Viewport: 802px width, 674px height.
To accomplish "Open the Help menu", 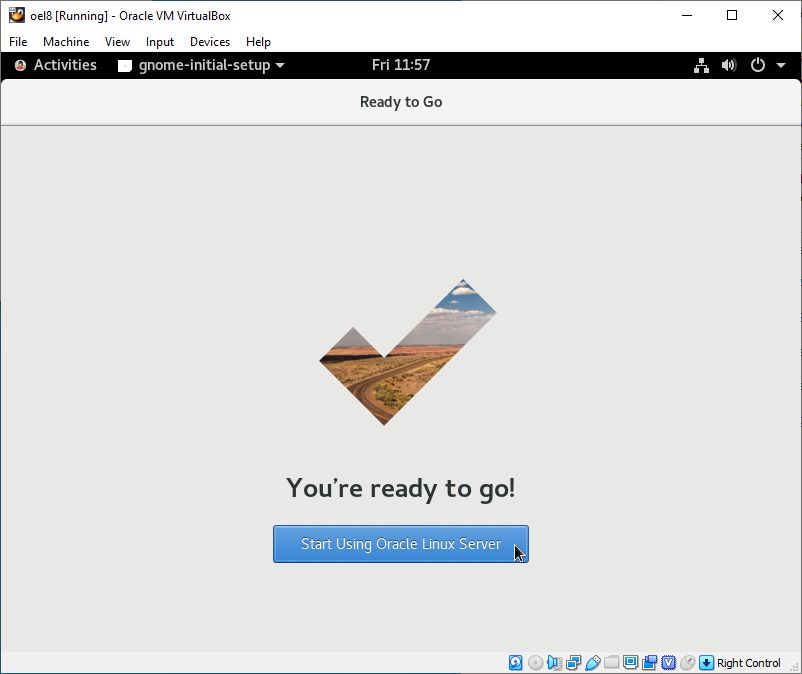I will pyautogui.click(x=258, y=42).
